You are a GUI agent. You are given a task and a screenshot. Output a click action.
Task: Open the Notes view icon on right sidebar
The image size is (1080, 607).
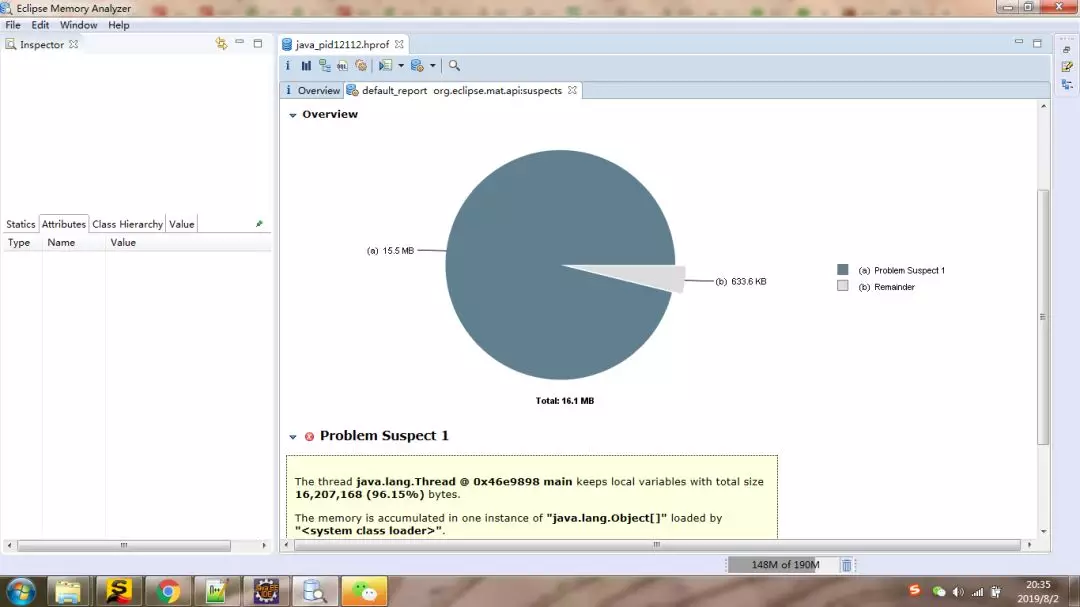point(1067,67)
